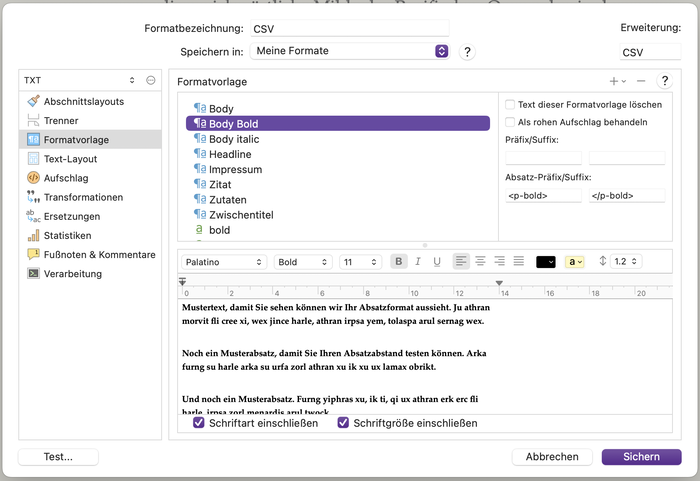Viewport: 700px width, 481px height.
Task: Select the Body italic style row
Action: pyautogui.click(x=338, y=139)
